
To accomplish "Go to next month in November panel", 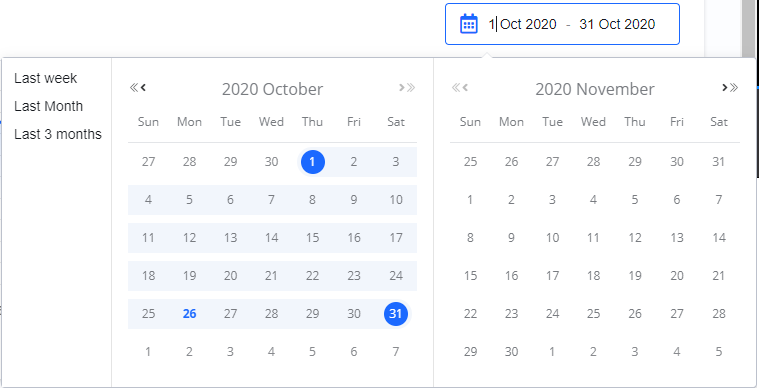I will pos(725,88).
